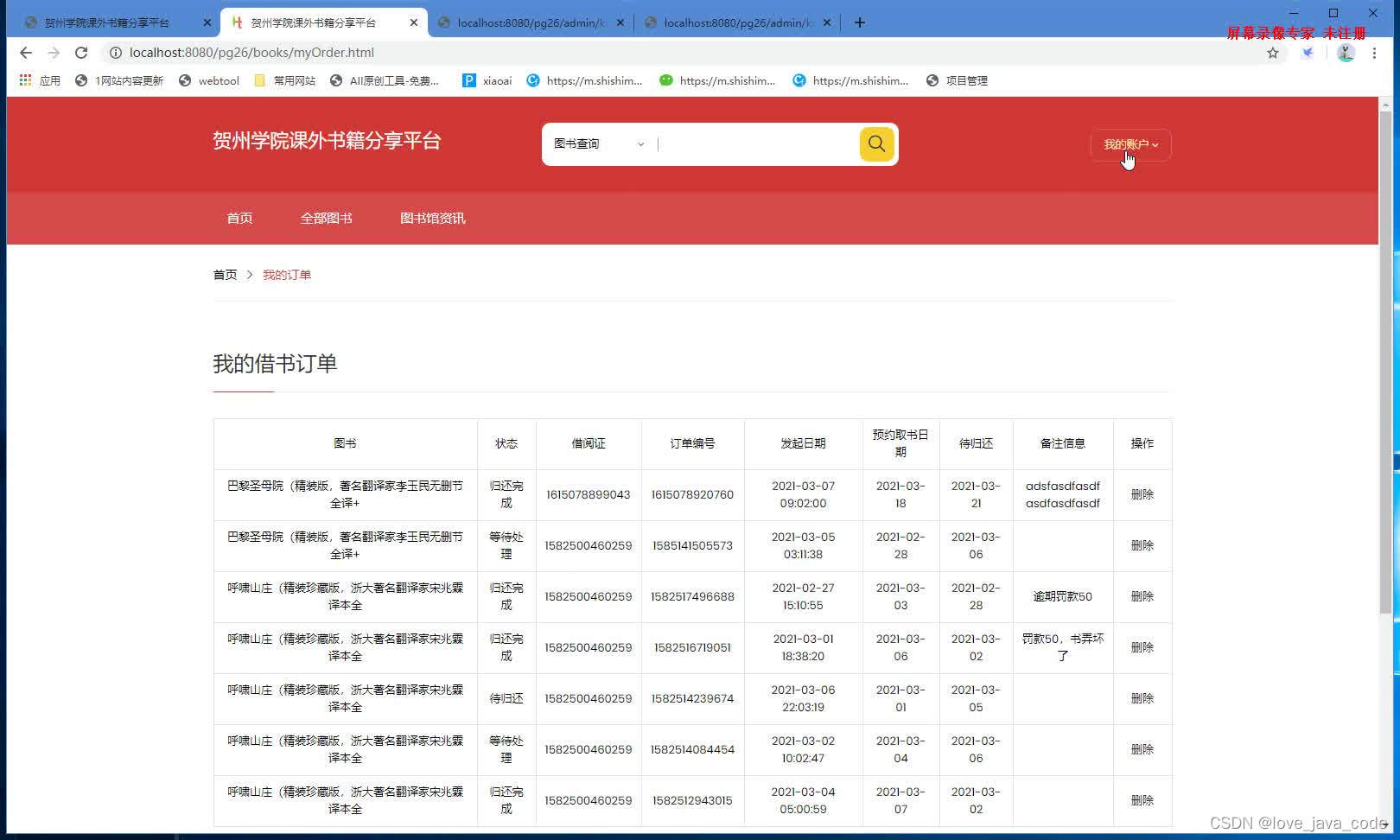Image resolution: width=1400 pixels, height=840 pixels.
Task: Delete order 1582514239674
Action: click(x=1142, y=698)
